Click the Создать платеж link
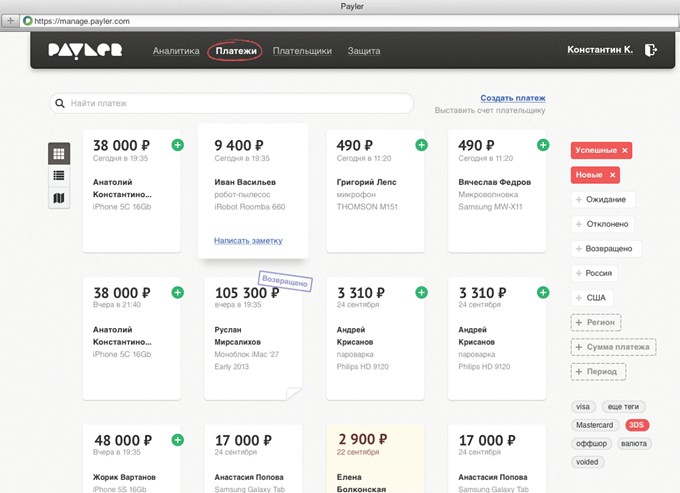 [512, 98]
